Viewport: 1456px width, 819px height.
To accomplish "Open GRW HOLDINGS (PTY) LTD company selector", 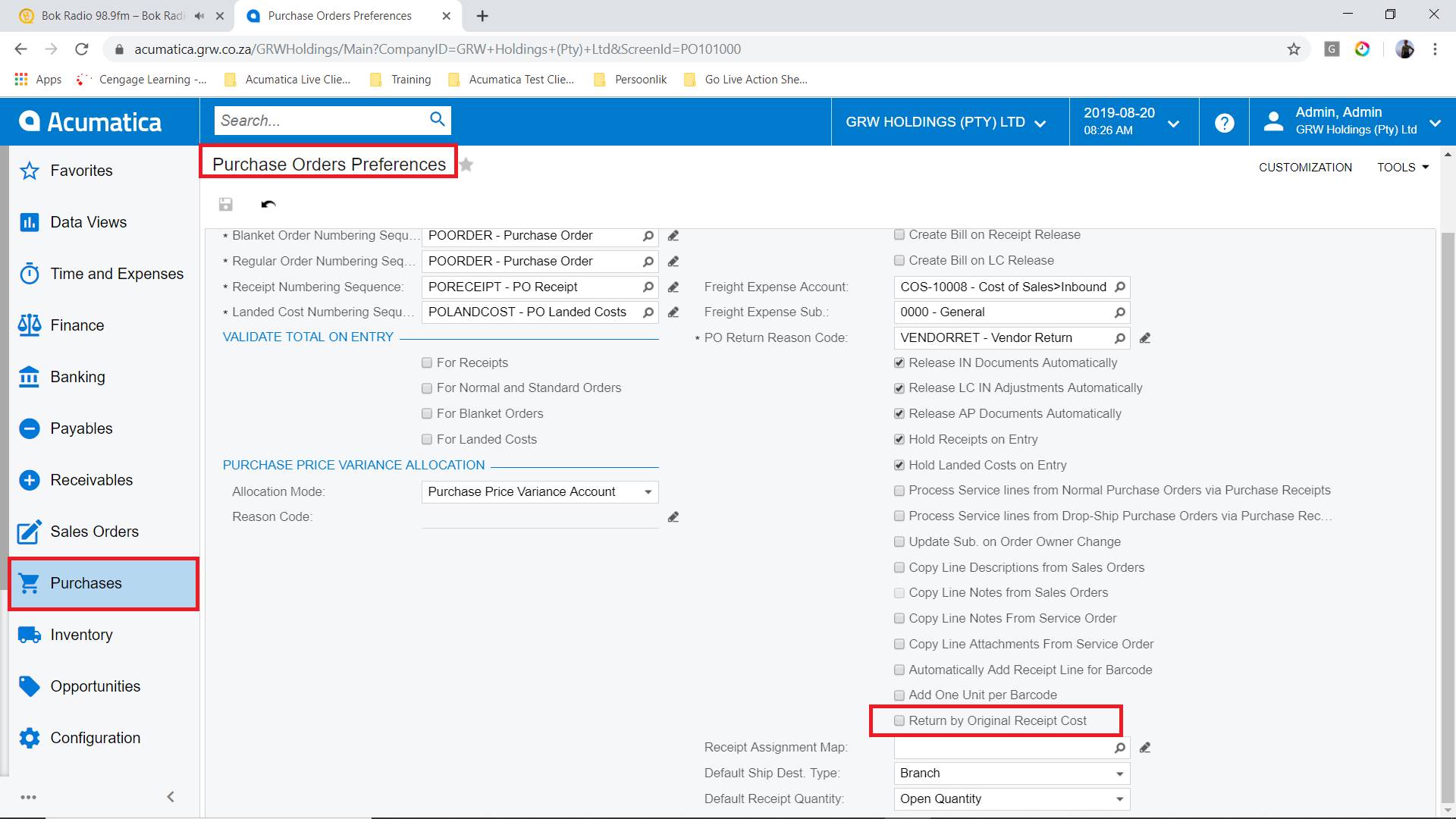I will (x=945, y=122).
